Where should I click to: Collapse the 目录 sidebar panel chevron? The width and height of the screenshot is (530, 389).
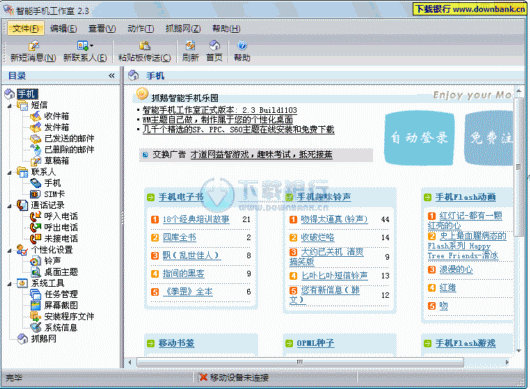point(112,76)
